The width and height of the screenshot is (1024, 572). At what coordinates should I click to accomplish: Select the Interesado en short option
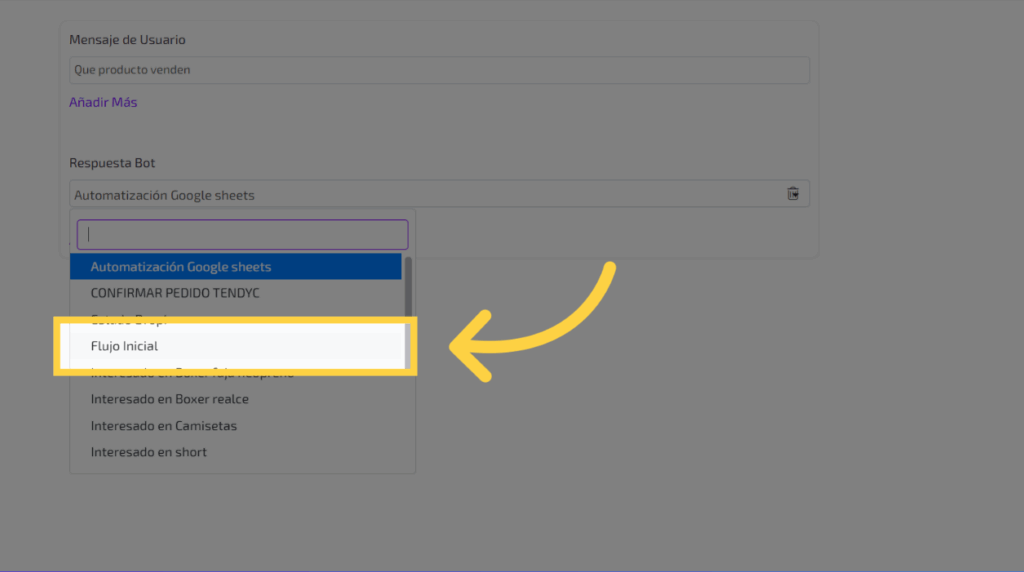[148, 452]
